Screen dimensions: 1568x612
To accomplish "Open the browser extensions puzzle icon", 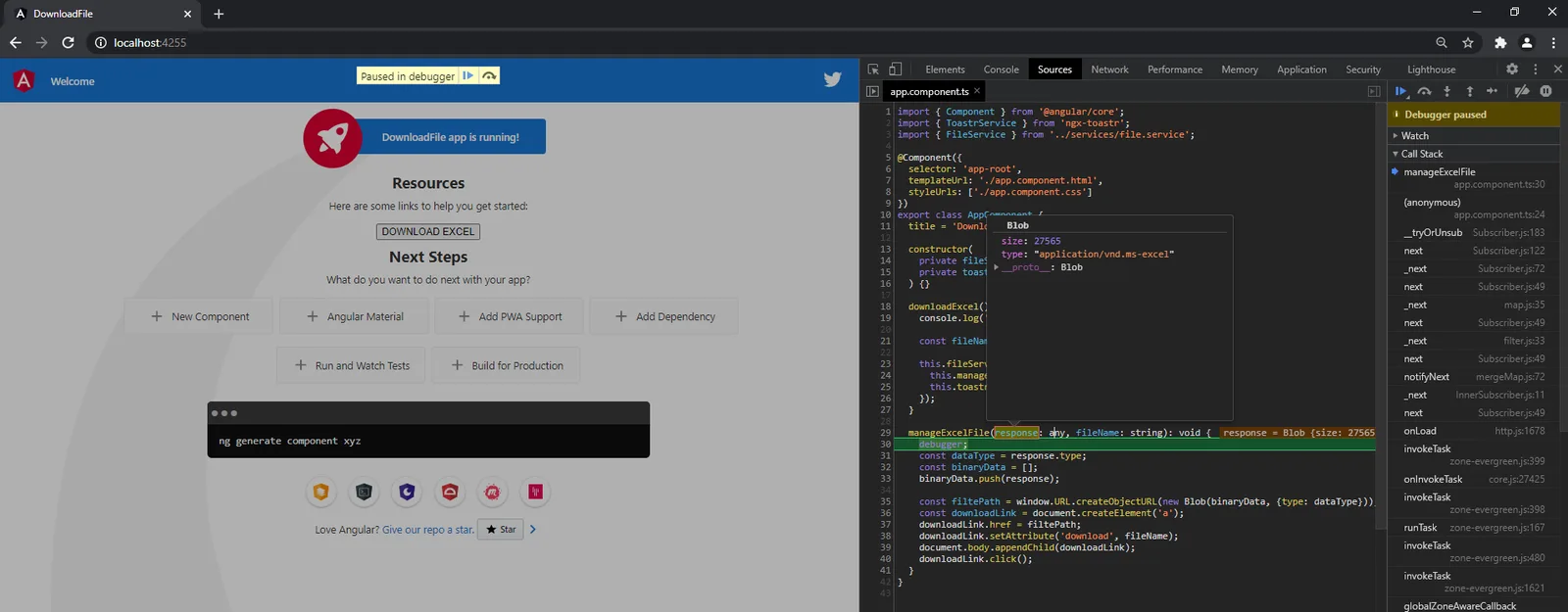I will [1500, 42].
